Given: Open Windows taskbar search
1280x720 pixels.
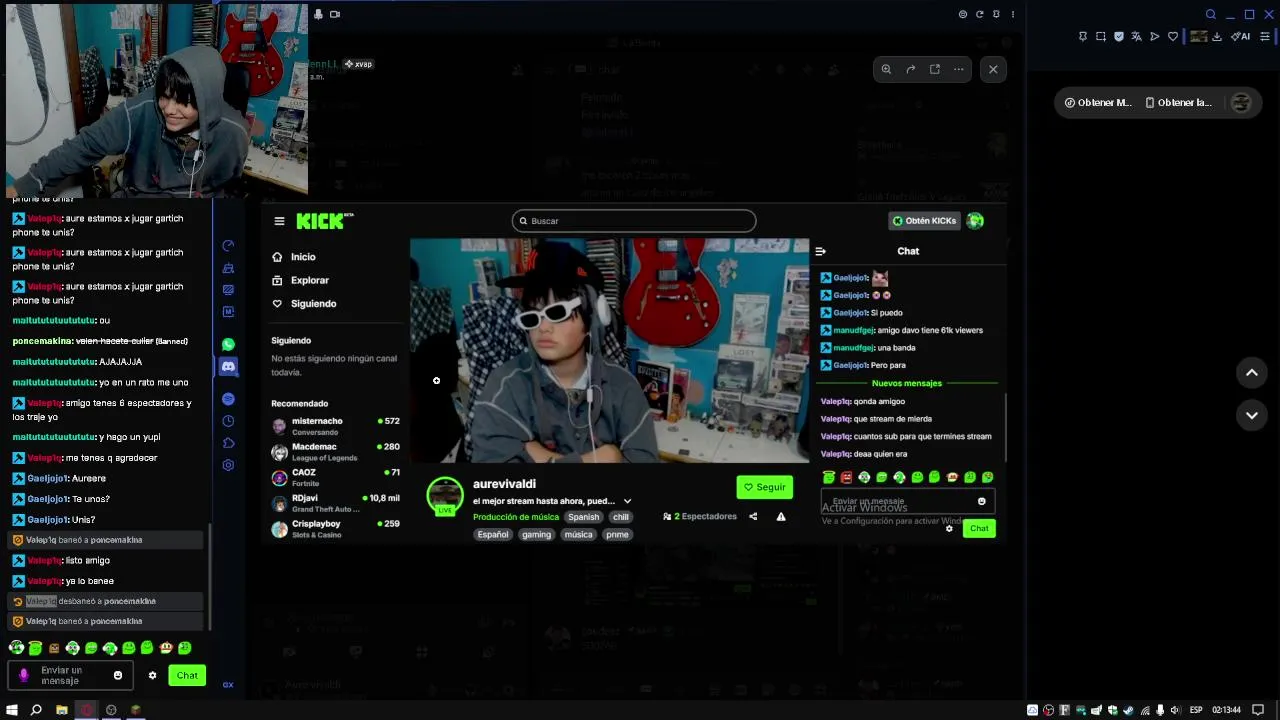Looking at the screenshot, I should (x=36, y=710).
